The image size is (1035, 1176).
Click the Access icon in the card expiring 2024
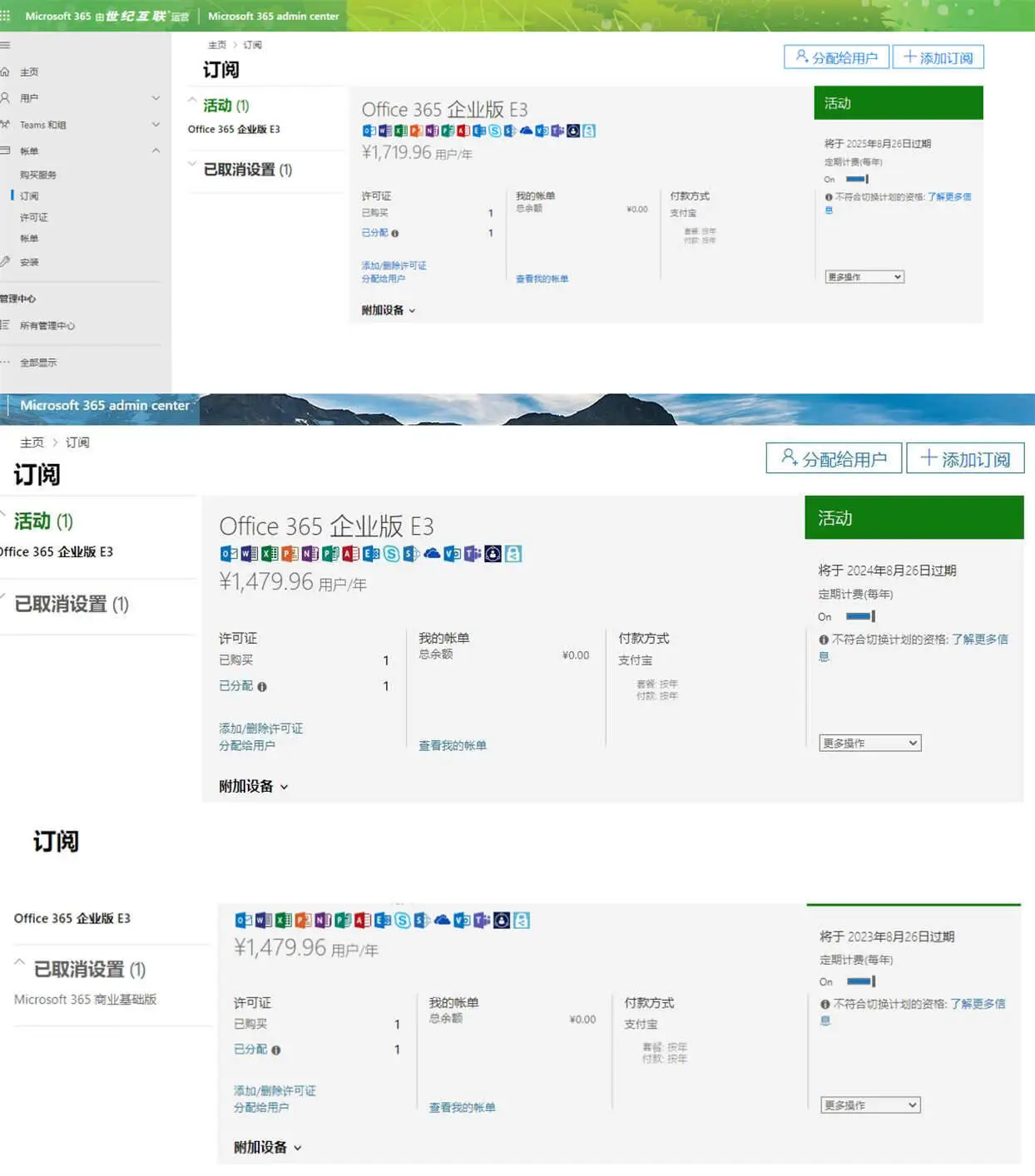pos(350,553)
